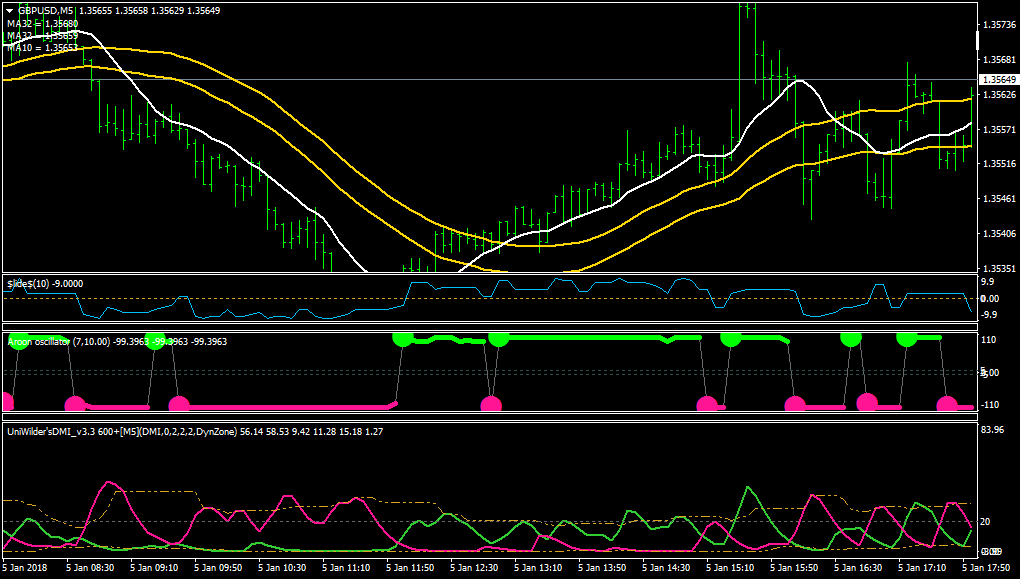Click the horizontal bid price line on chart

(488, 79)
